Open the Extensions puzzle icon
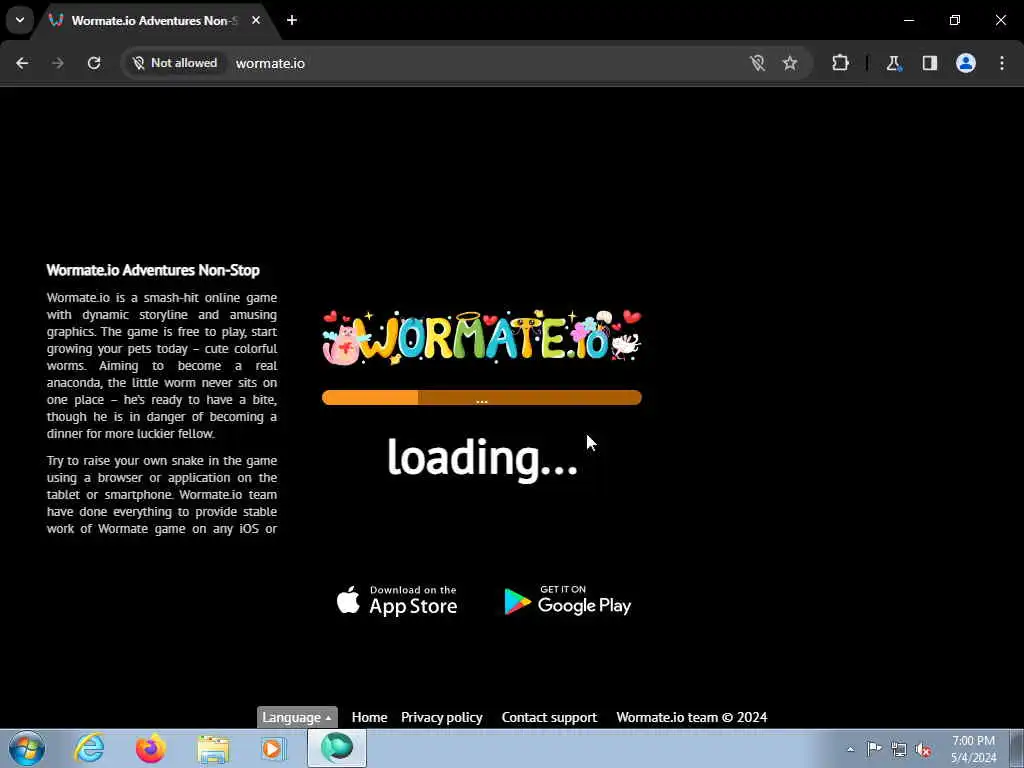This screenshot has width=1024, height=768. coord(840,63)
